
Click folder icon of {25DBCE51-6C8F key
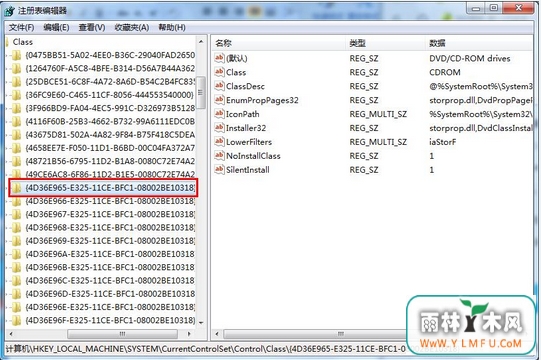(16, 82)
